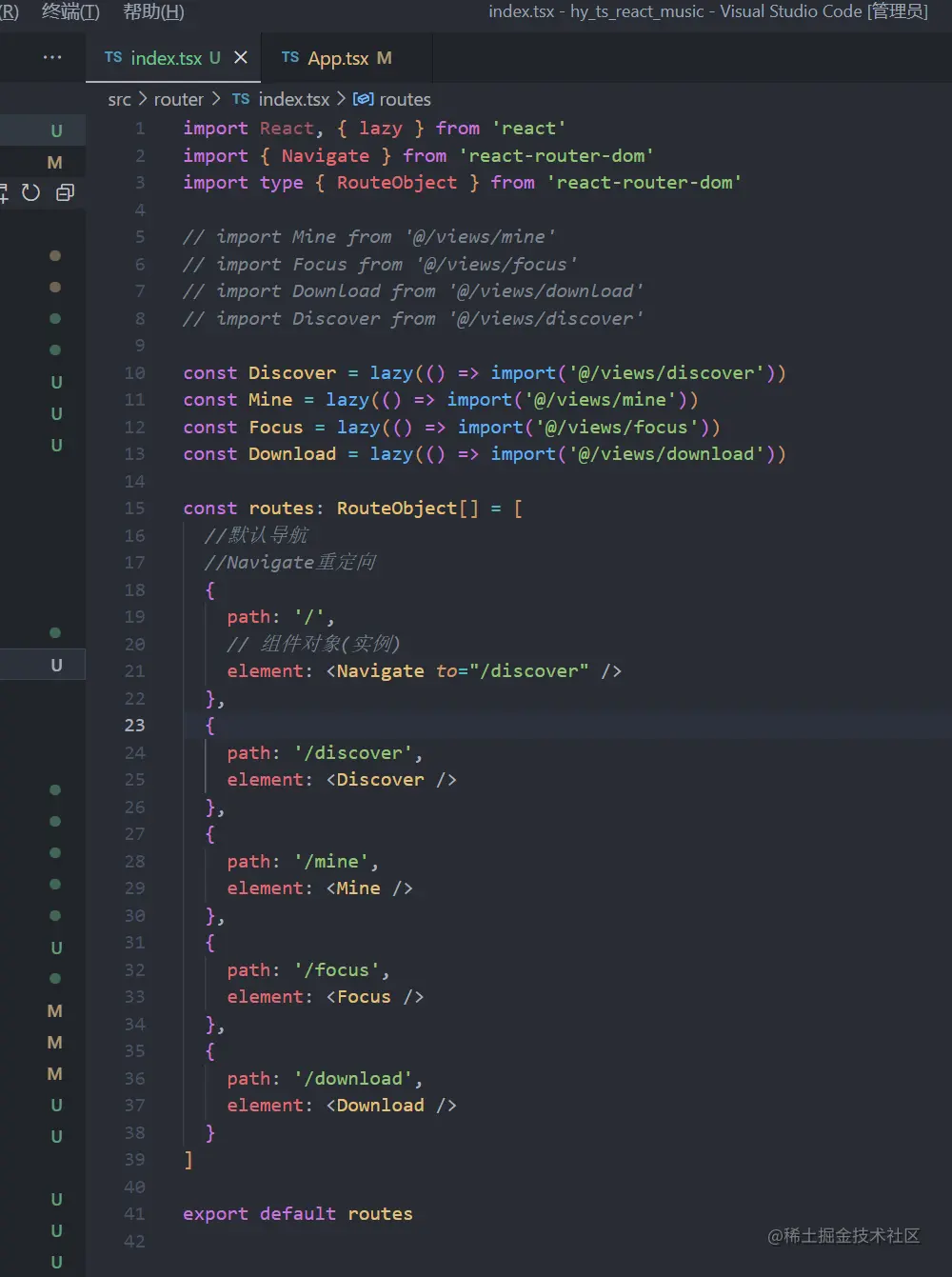952x1277 pixels.
Task: Click the routes symbol icon in breadcrumbs
Action: pyautogui.click(x=363, y=99)
